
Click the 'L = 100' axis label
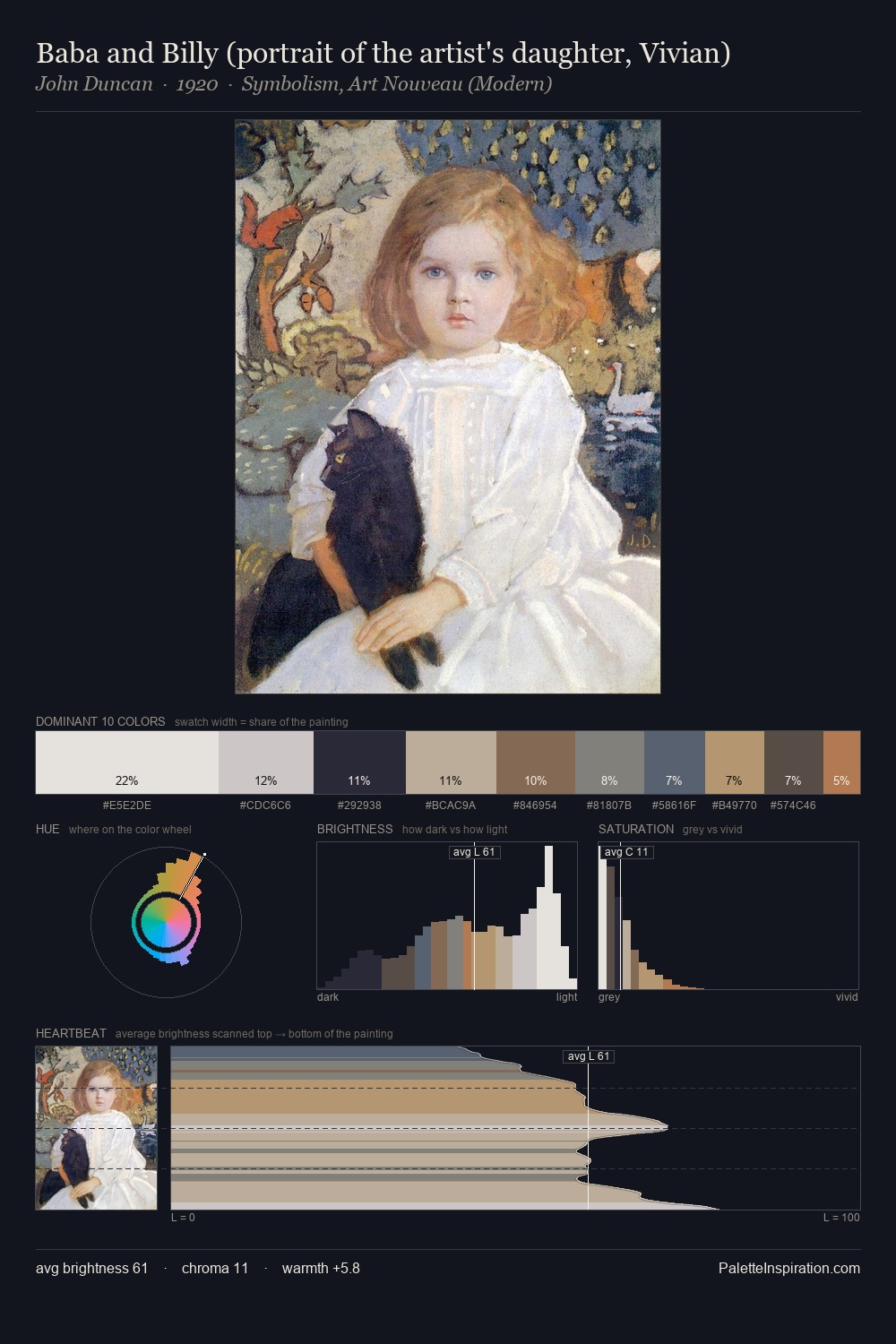pos(841,1218)
